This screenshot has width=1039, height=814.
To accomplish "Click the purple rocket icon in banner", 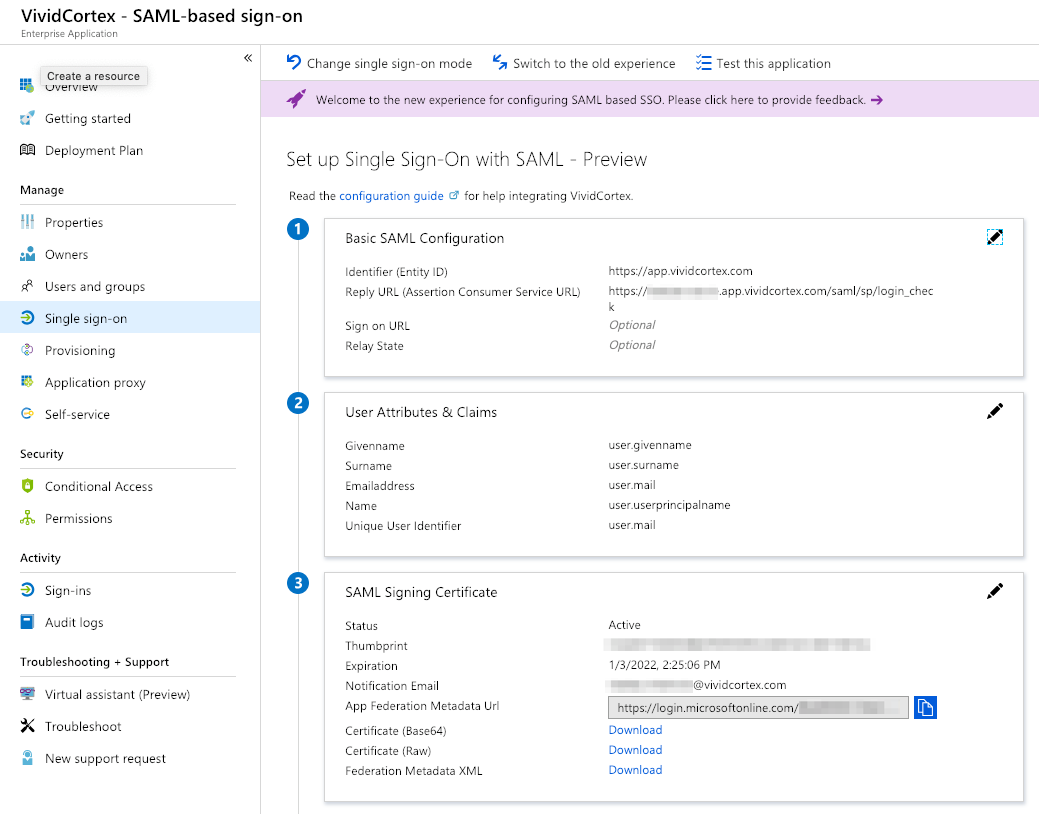I will pos(296,99).
